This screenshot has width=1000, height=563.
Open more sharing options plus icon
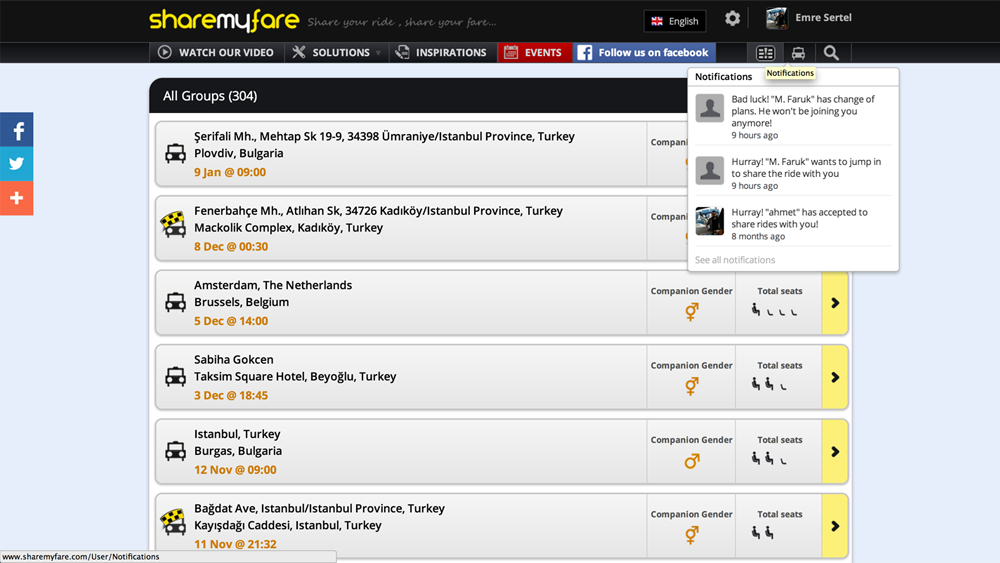point(17,198)
